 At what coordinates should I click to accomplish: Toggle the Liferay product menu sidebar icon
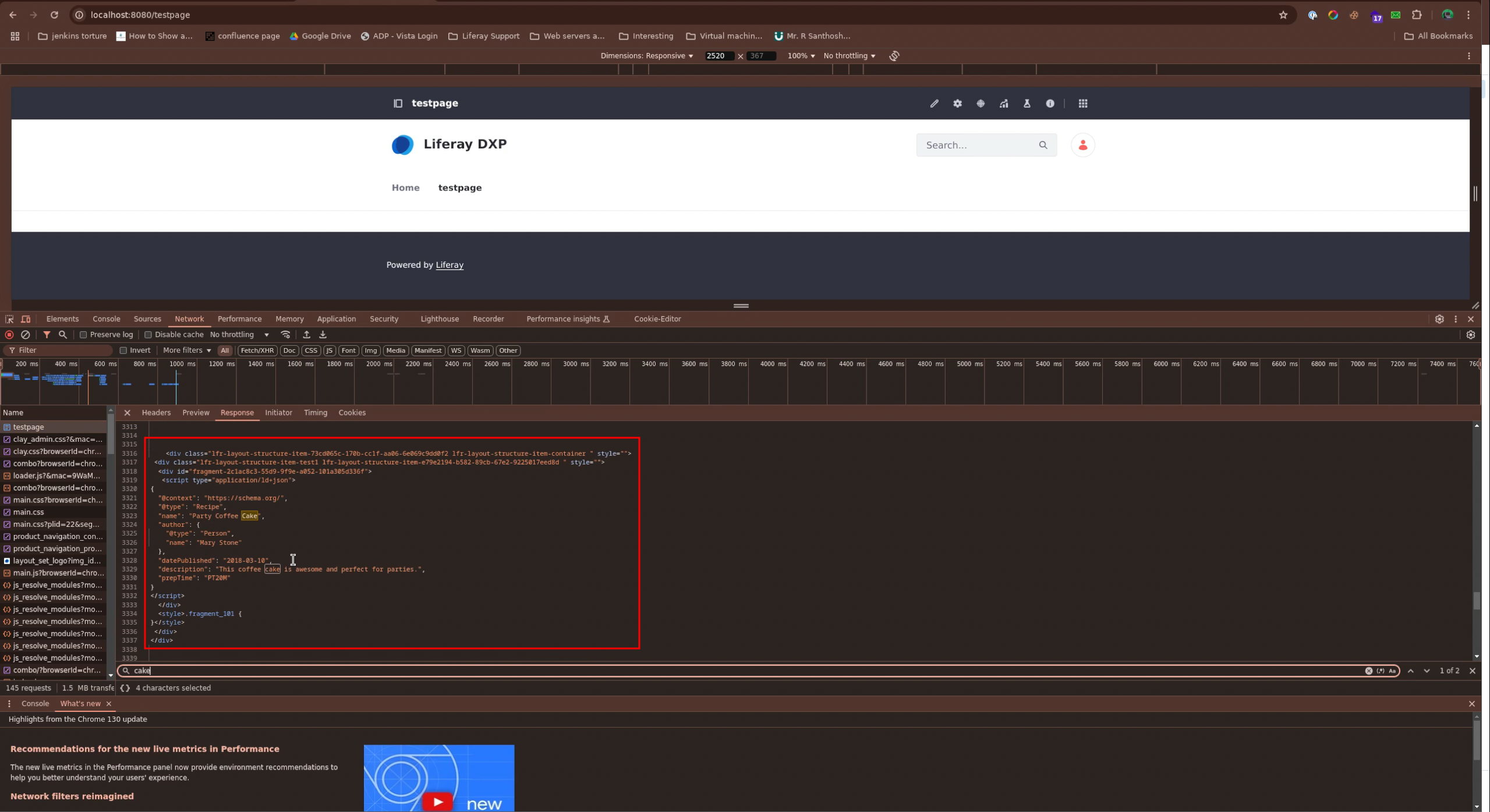[x=398, y=104]
